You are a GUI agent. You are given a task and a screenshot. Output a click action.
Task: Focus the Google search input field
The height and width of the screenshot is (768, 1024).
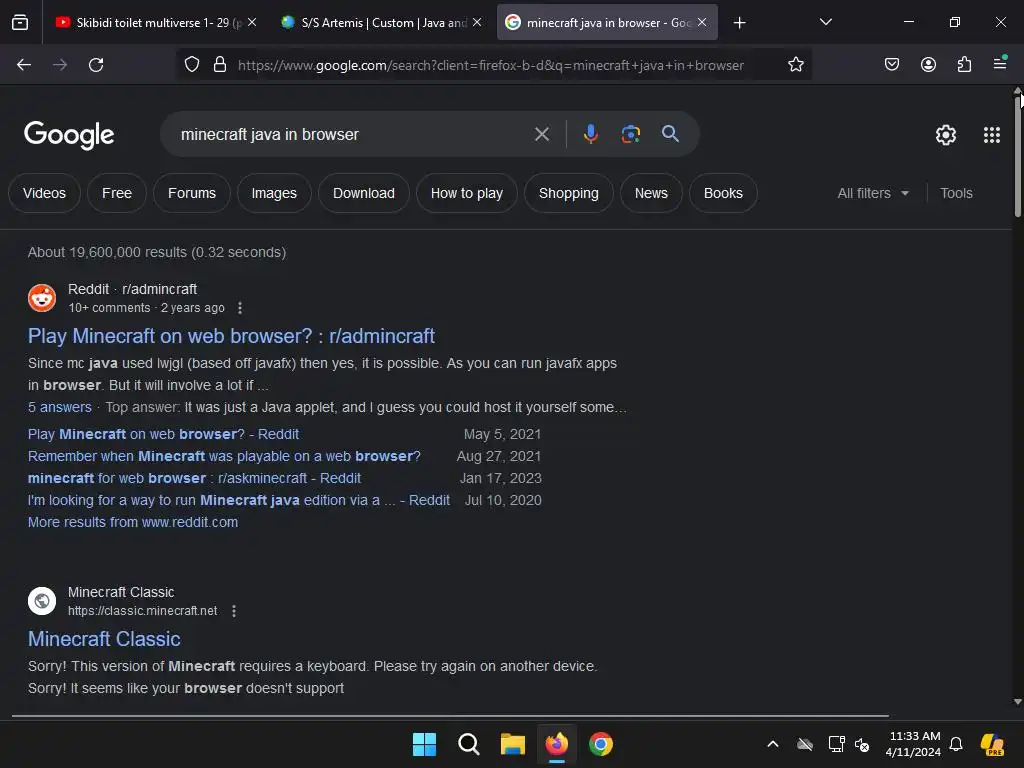coord(353,135)
